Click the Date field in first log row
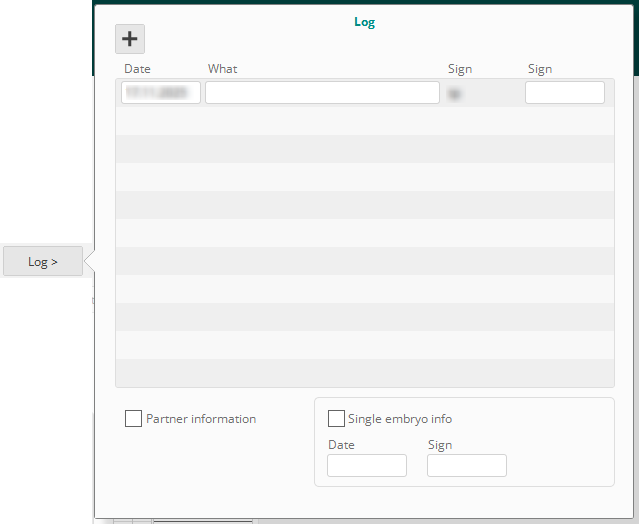This screenshot has height=524, width=639. coord(160,93)
